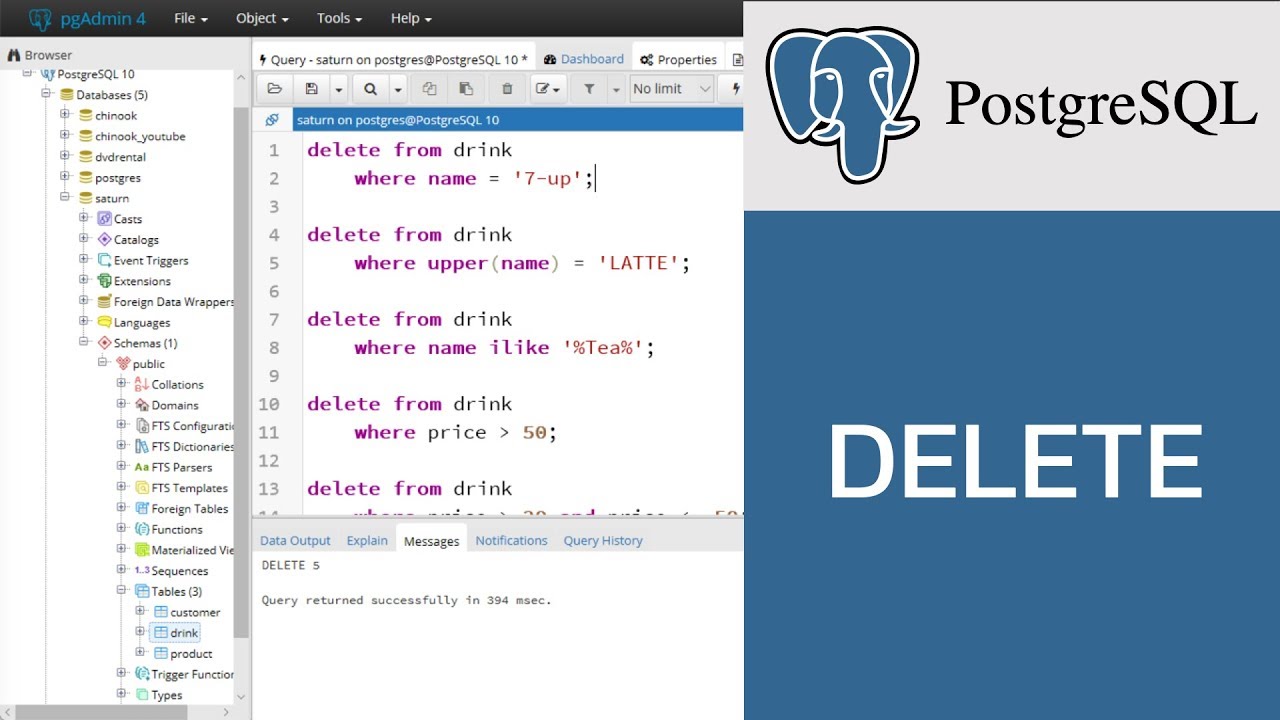Screen dimensions: 1280x720
Task: Open the Save options dropdown arrow
Action: [x=338, y=89]
